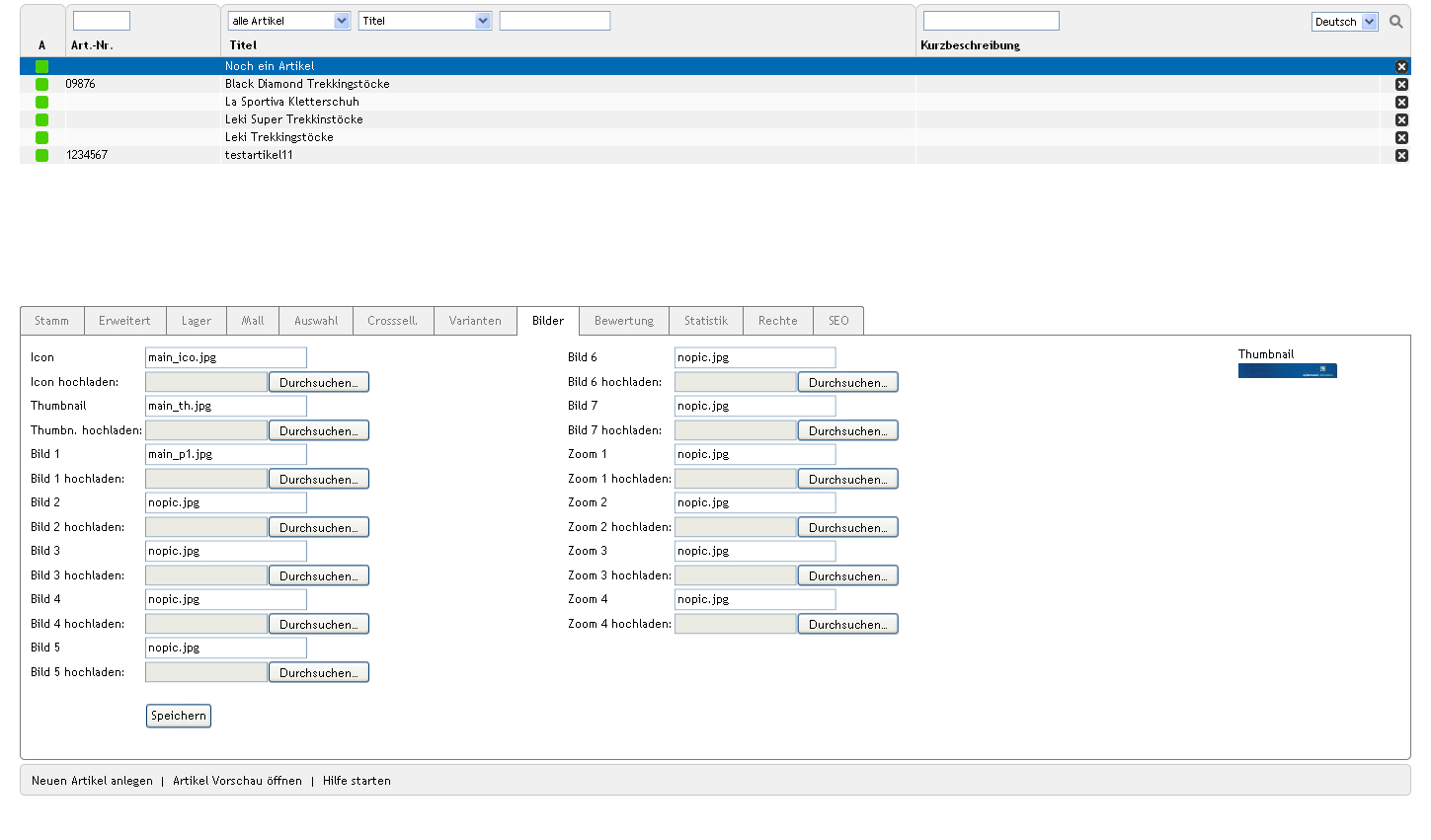1431x840 pixels.
Task: Toggle active status of Black Diamond Trekkingstöcke
Action: point(41,84)
